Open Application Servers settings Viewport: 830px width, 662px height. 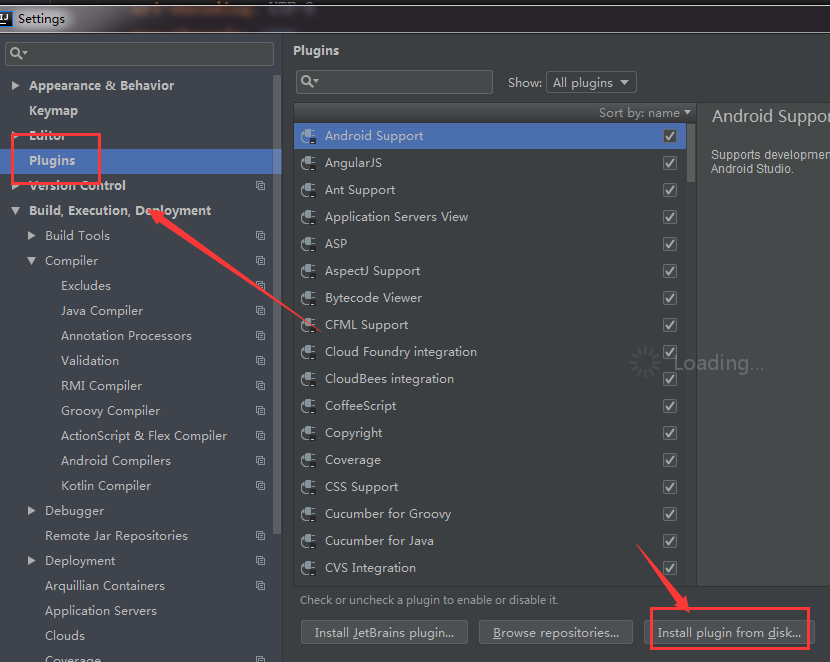pos(101,611)
